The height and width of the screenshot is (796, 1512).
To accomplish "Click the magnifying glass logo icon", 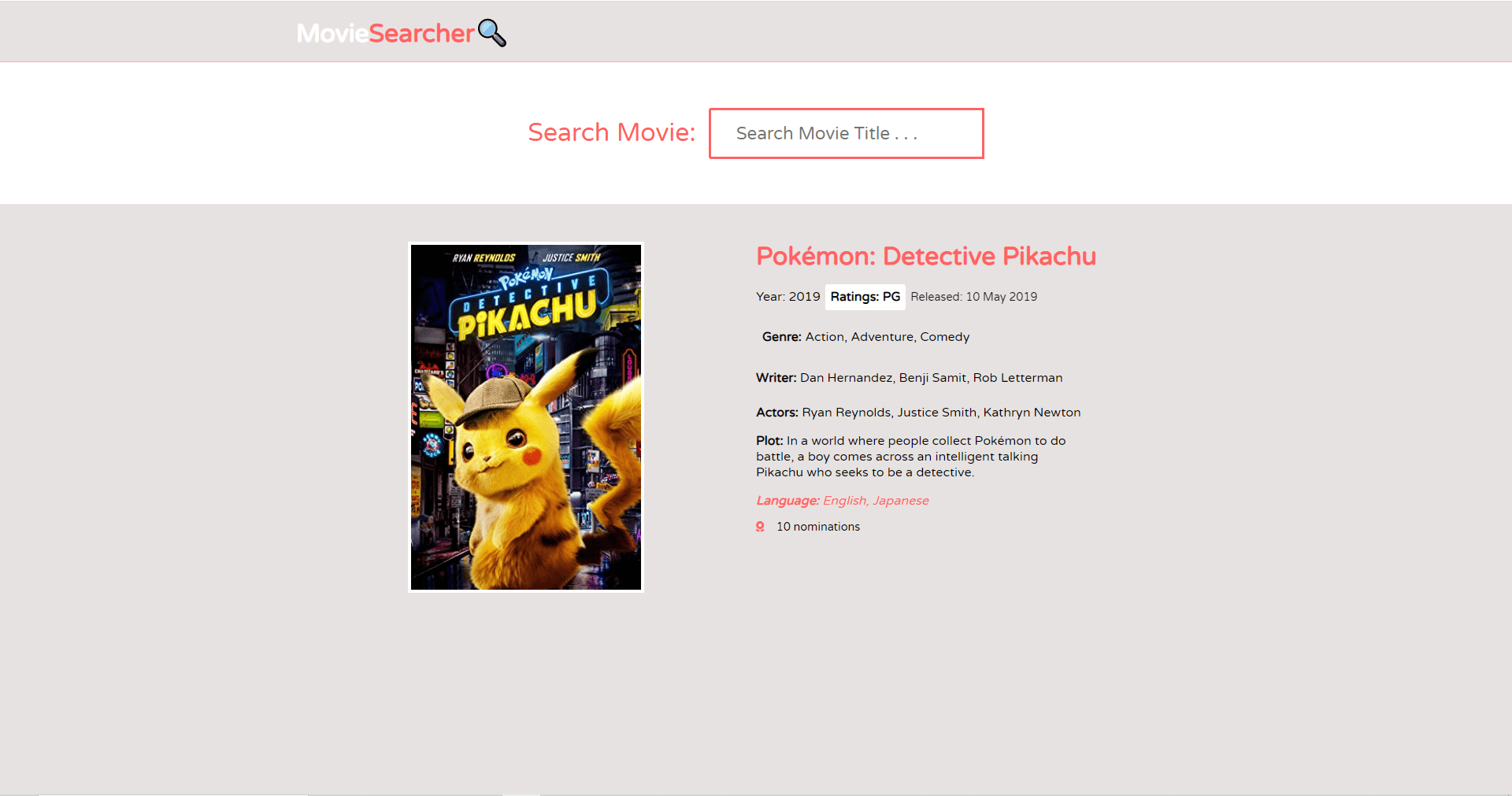I will point(492,33).
